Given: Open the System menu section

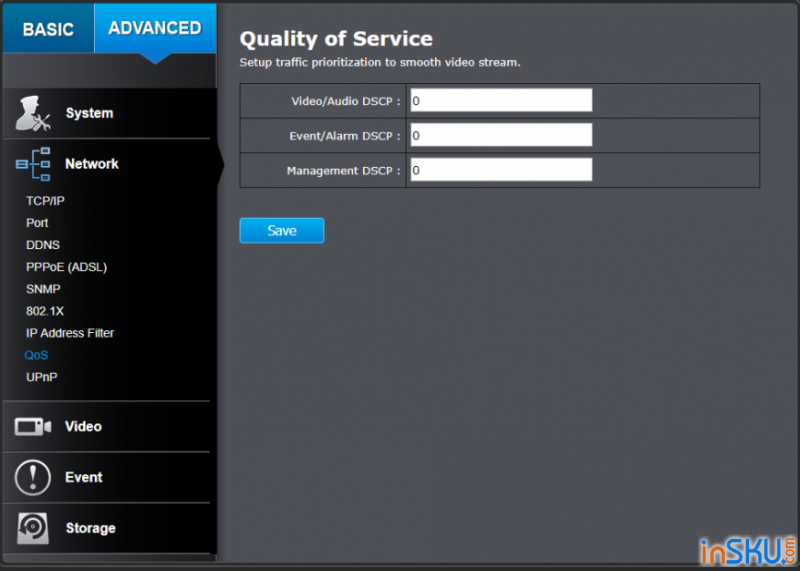Looking at the screenshot, I should tap(107, 113).
